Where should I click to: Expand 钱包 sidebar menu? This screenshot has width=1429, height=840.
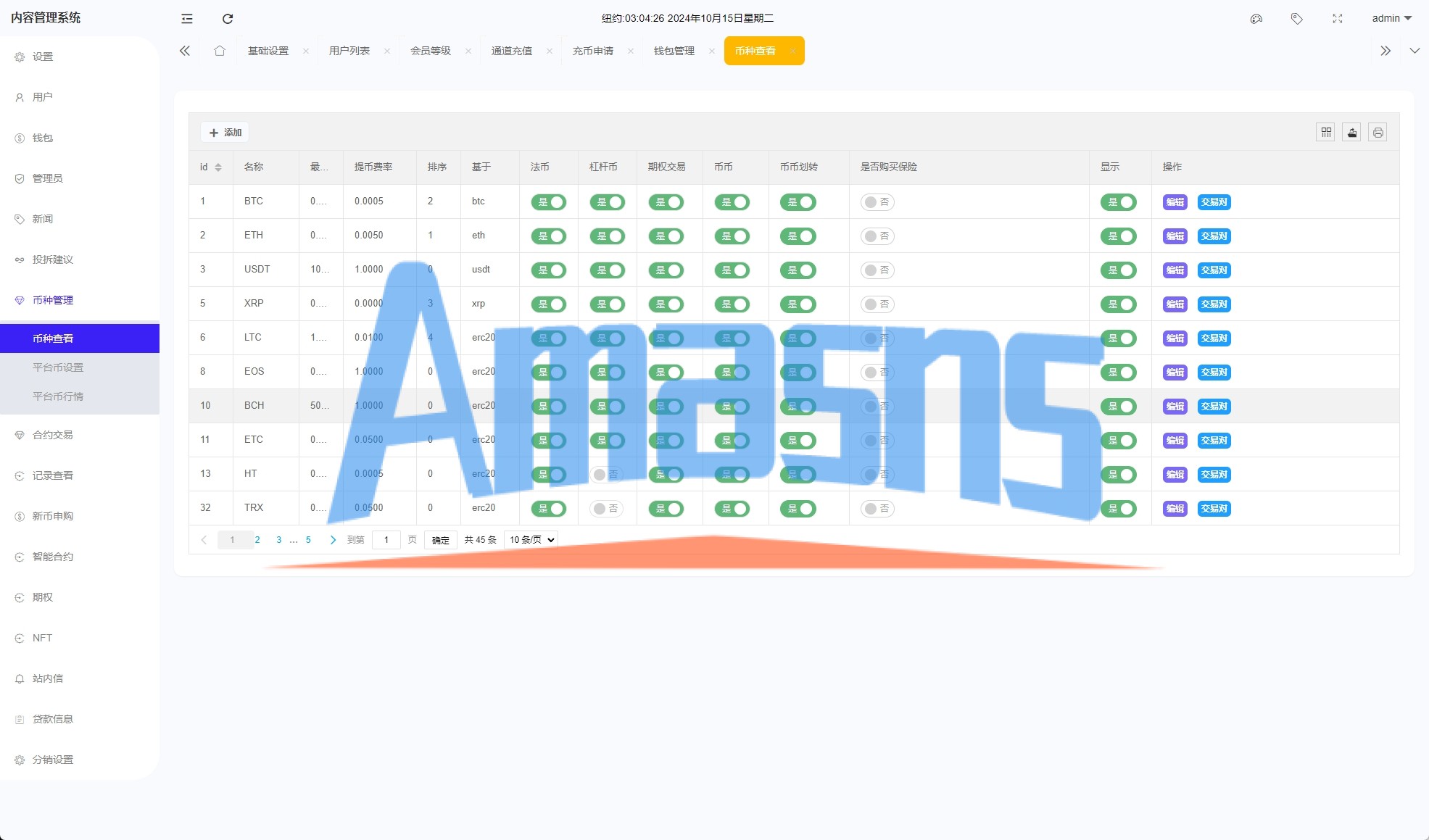(x=80, y=138)
